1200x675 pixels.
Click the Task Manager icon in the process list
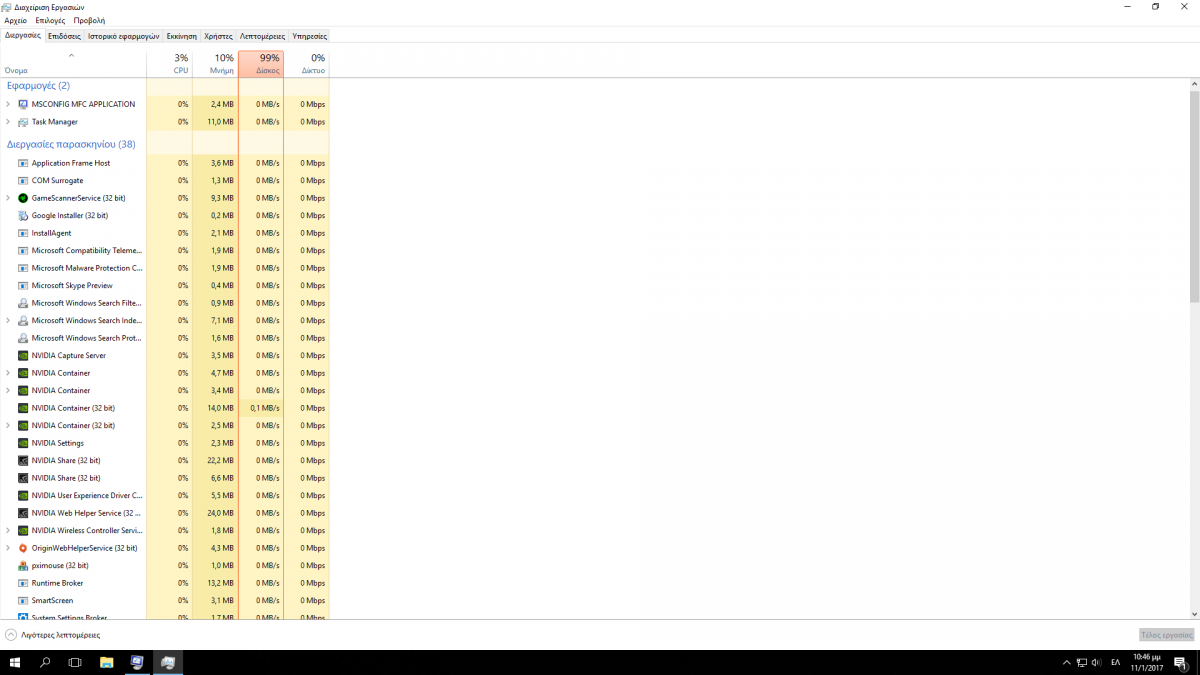[23, 122]
